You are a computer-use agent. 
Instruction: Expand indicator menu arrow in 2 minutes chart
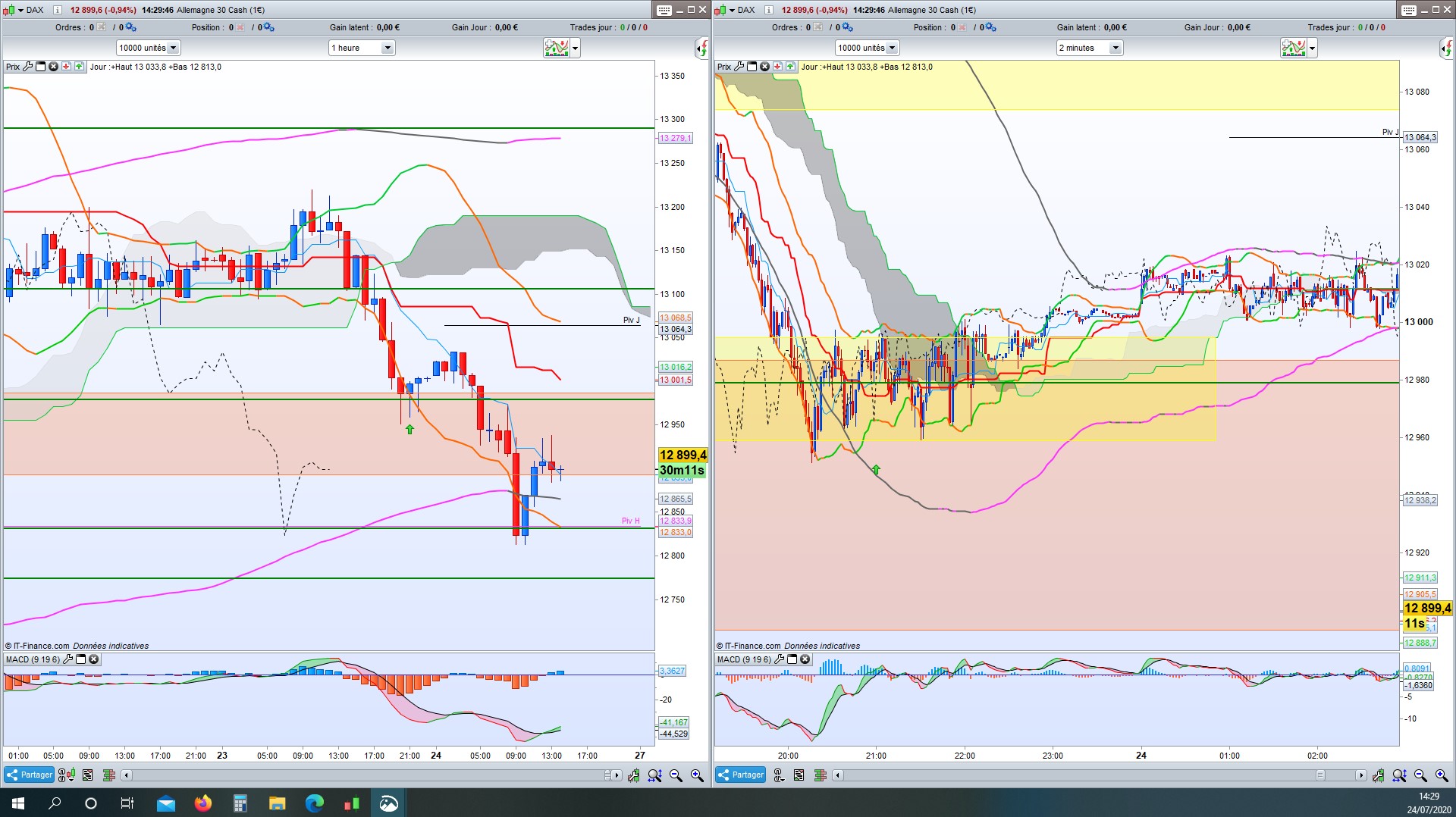pyautogui.click(x=1313, y=49)
